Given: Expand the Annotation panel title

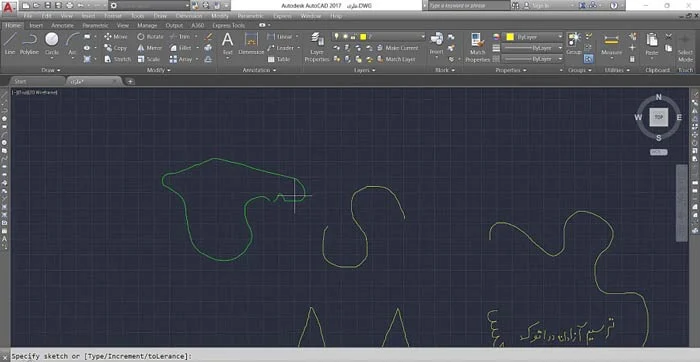Looking at the screenshot, I should tap(259, 70).
